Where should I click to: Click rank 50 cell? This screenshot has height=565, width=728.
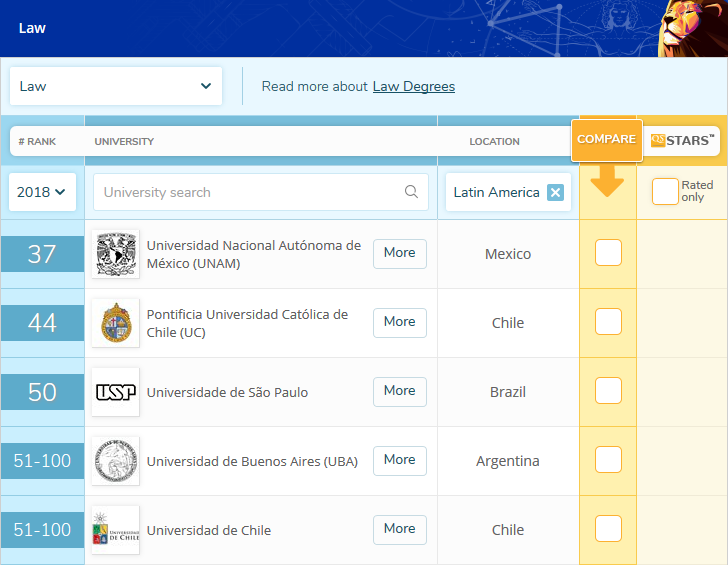pos(42,392)
